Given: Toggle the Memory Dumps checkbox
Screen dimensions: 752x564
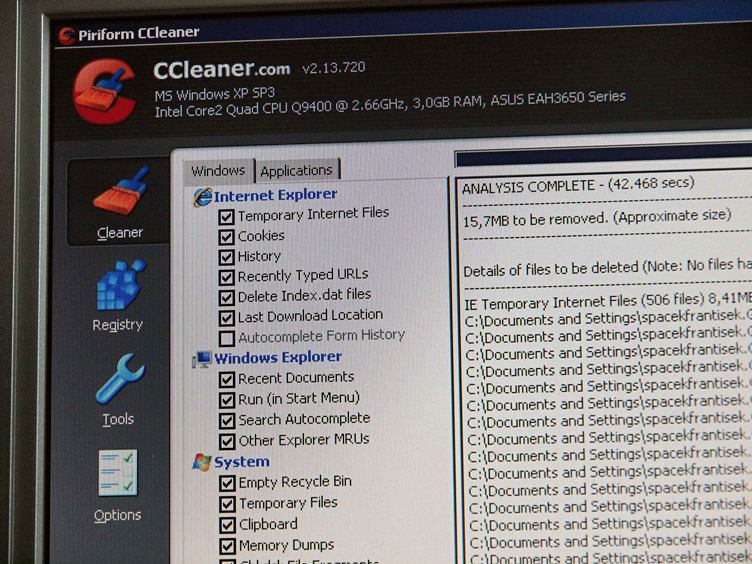Looking at the screenshot, I should click(x=227, y=546).
